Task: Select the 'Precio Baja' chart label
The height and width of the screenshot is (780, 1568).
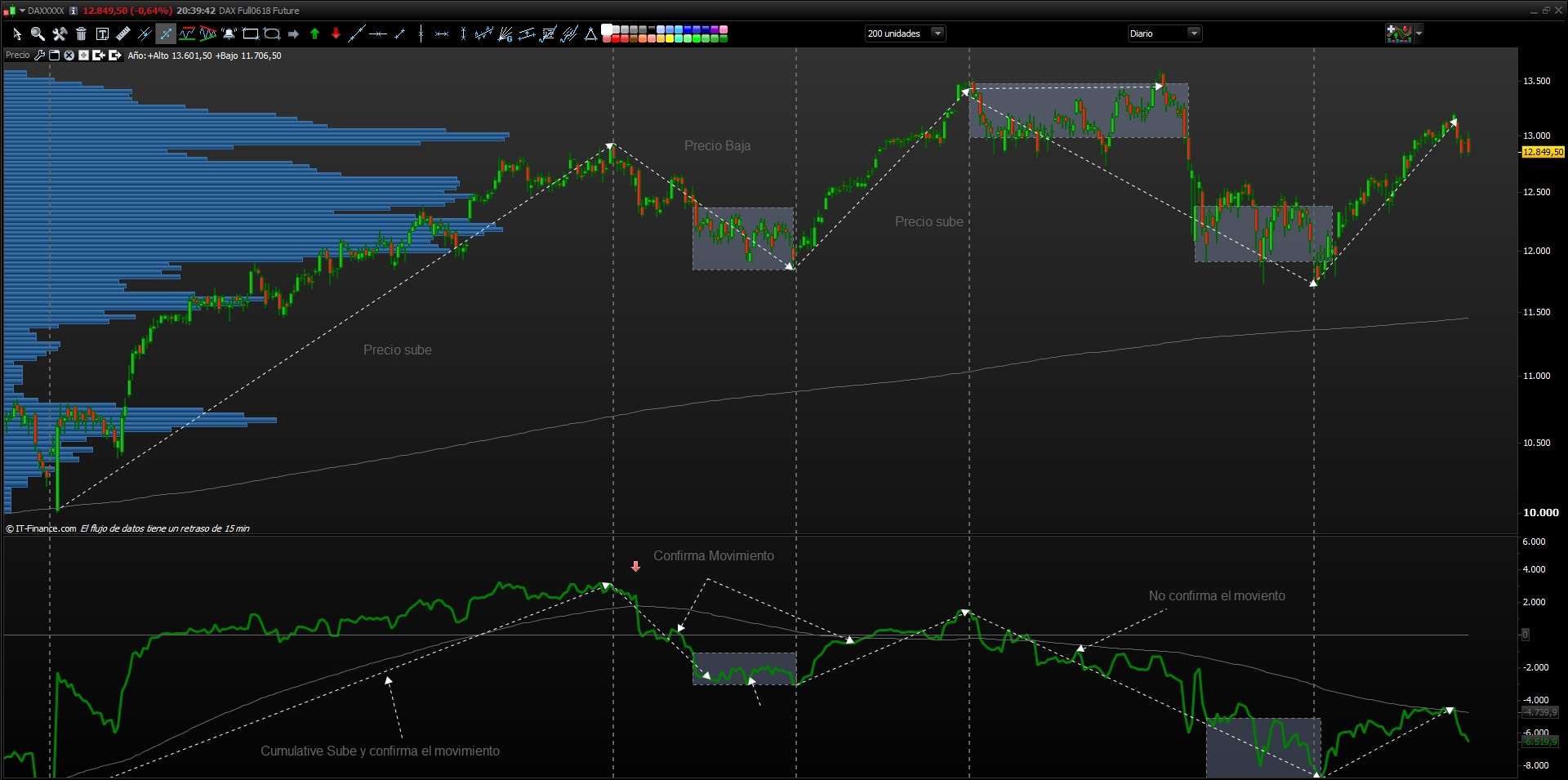Action: 717,145
